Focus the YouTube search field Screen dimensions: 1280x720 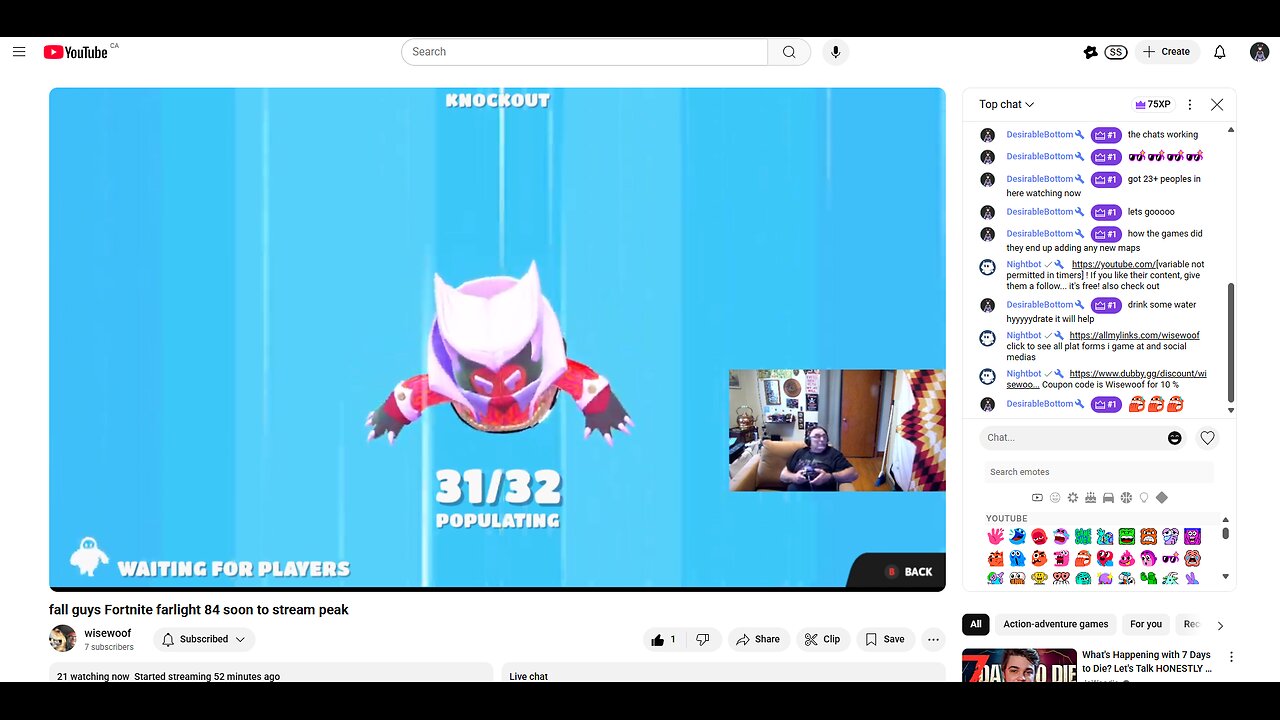[584, 52]
